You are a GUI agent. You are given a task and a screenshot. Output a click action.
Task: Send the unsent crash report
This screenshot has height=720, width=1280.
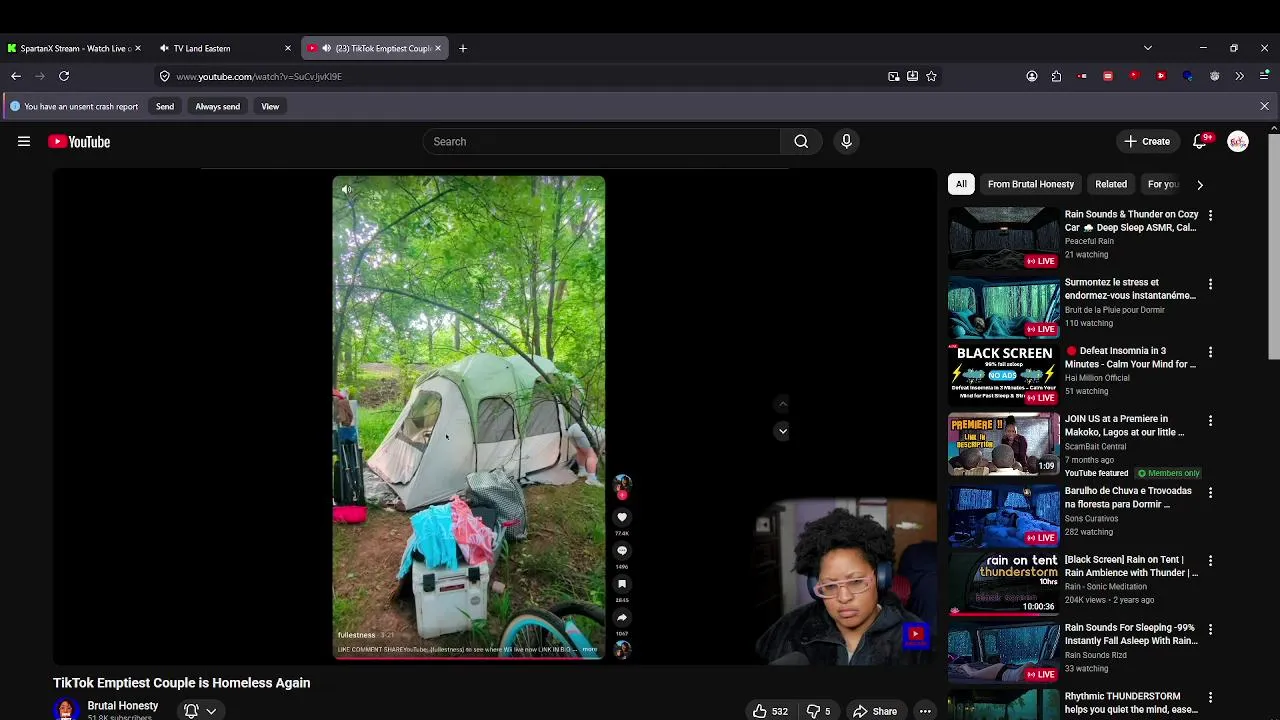click(165, 106)
